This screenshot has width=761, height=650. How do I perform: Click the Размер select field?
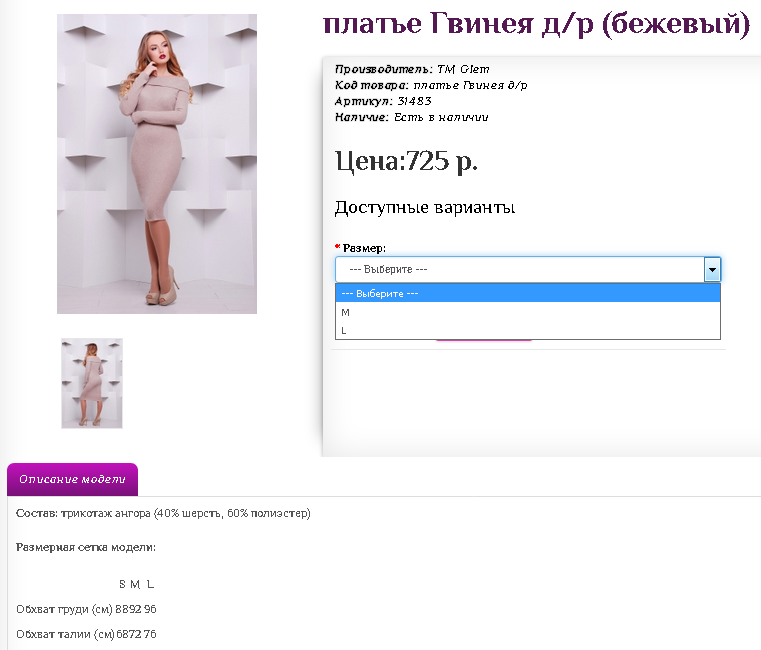coord(520,269)
